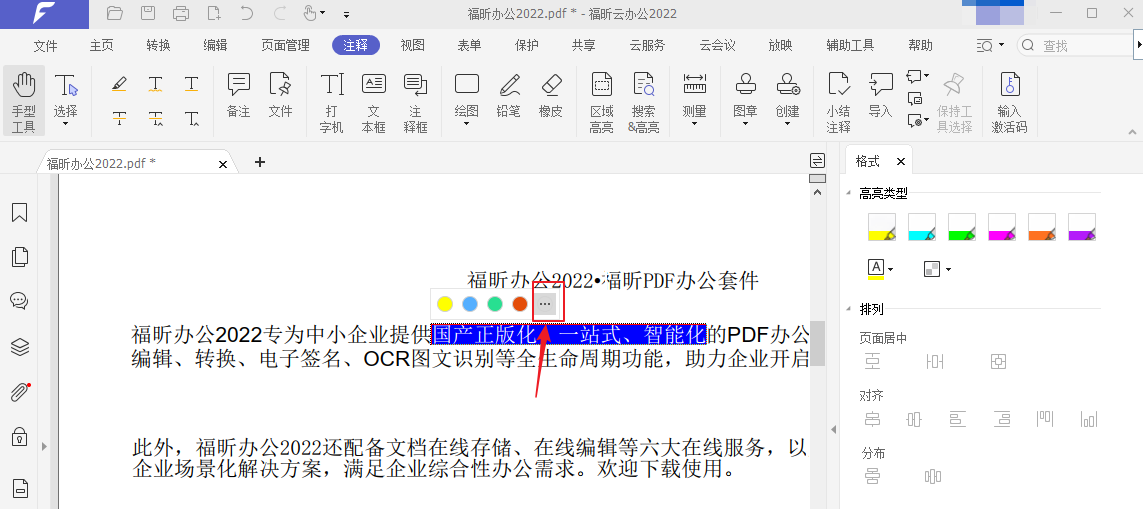Open the Quick Access toolbar customize arrow
Screen dimensions: 1143x509
(346, 14)
